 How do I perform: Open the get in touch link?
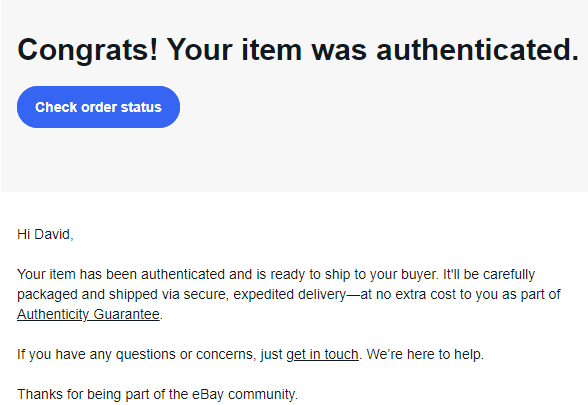click(x=322, y=354)
